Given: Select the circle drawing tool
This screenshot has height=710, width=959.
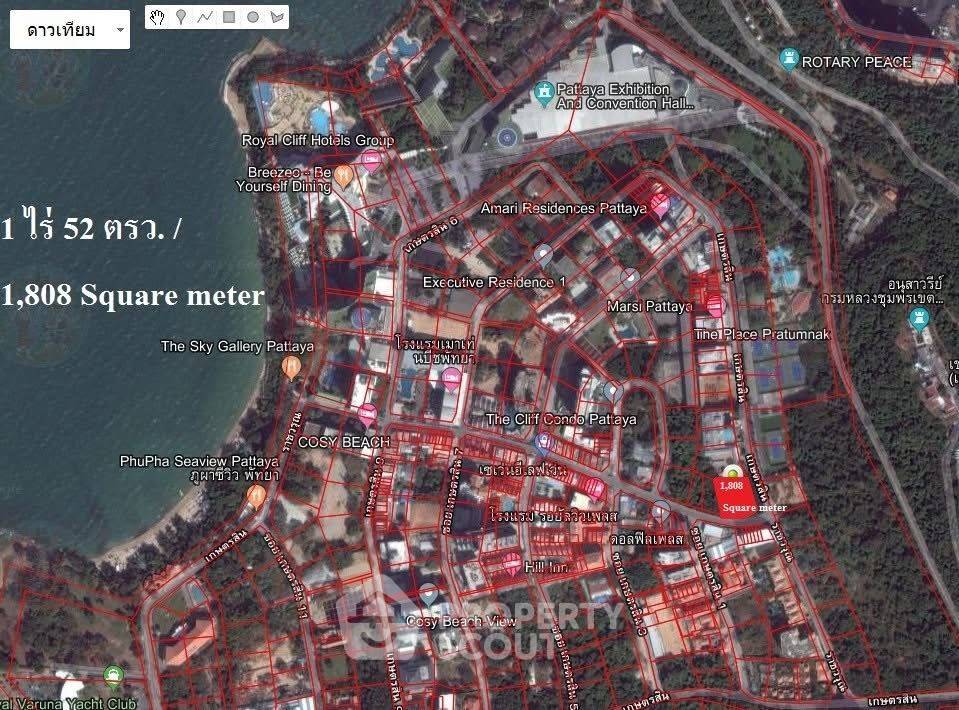Looking at the screenshot, I should (253, 17).
